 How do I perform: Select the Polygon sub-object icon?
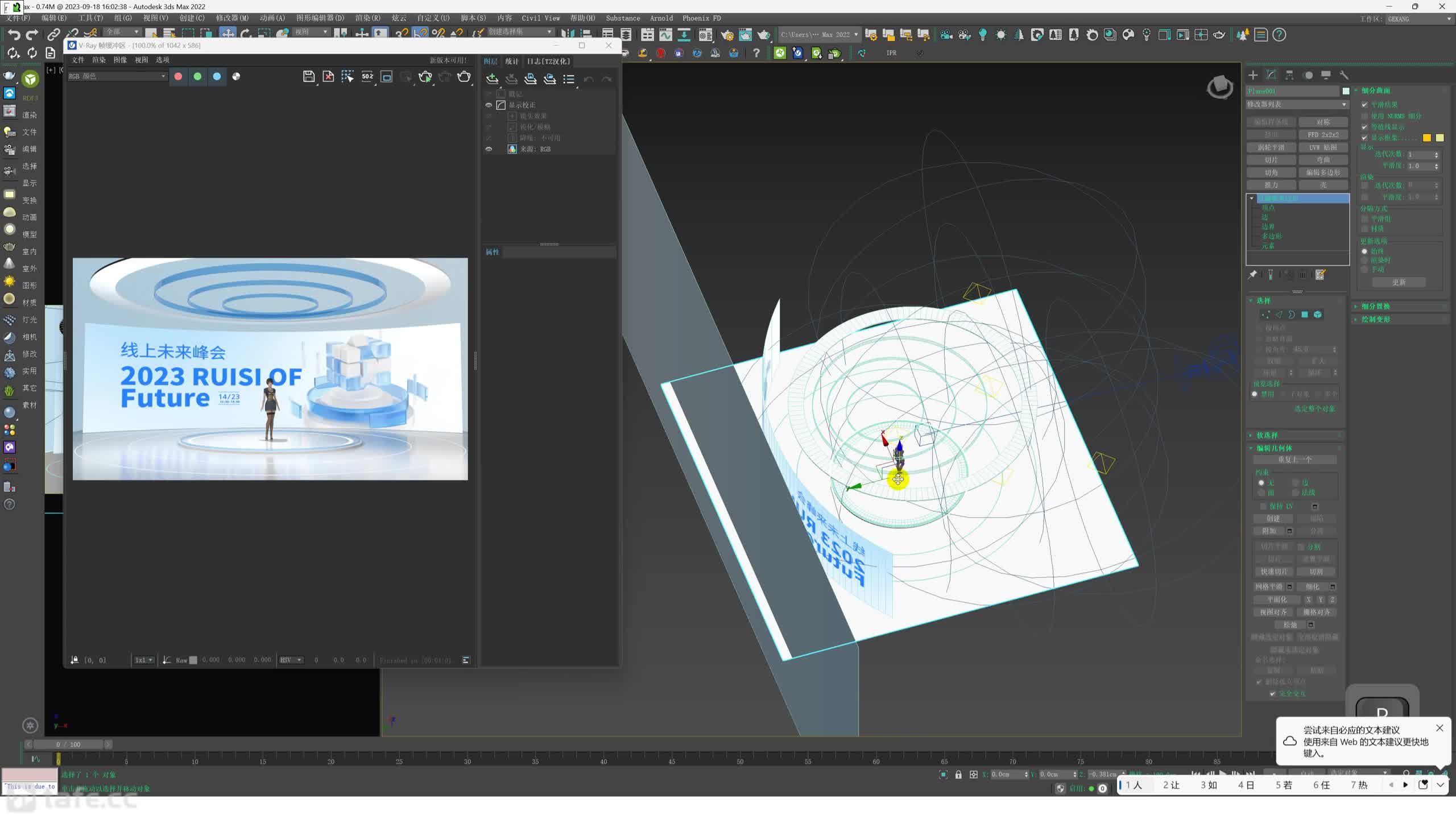tap(1305, 315)
